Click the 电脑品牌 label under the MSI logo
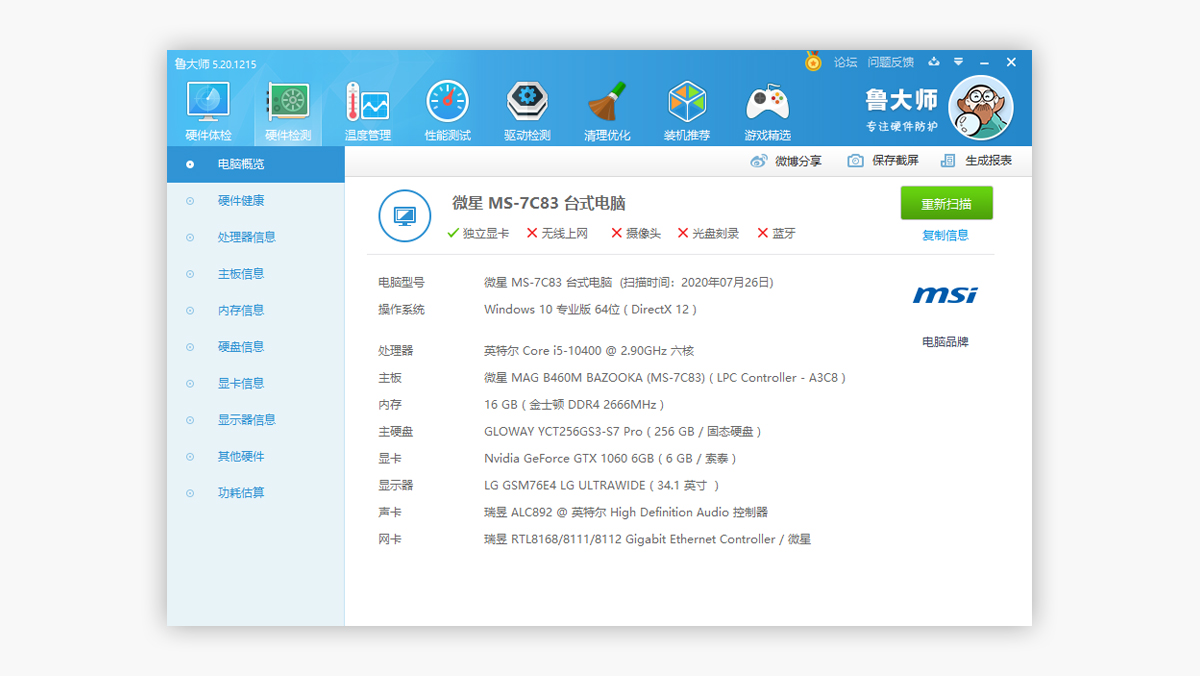The width and height of the screenshot is (1200, 676). coord(945,342)
